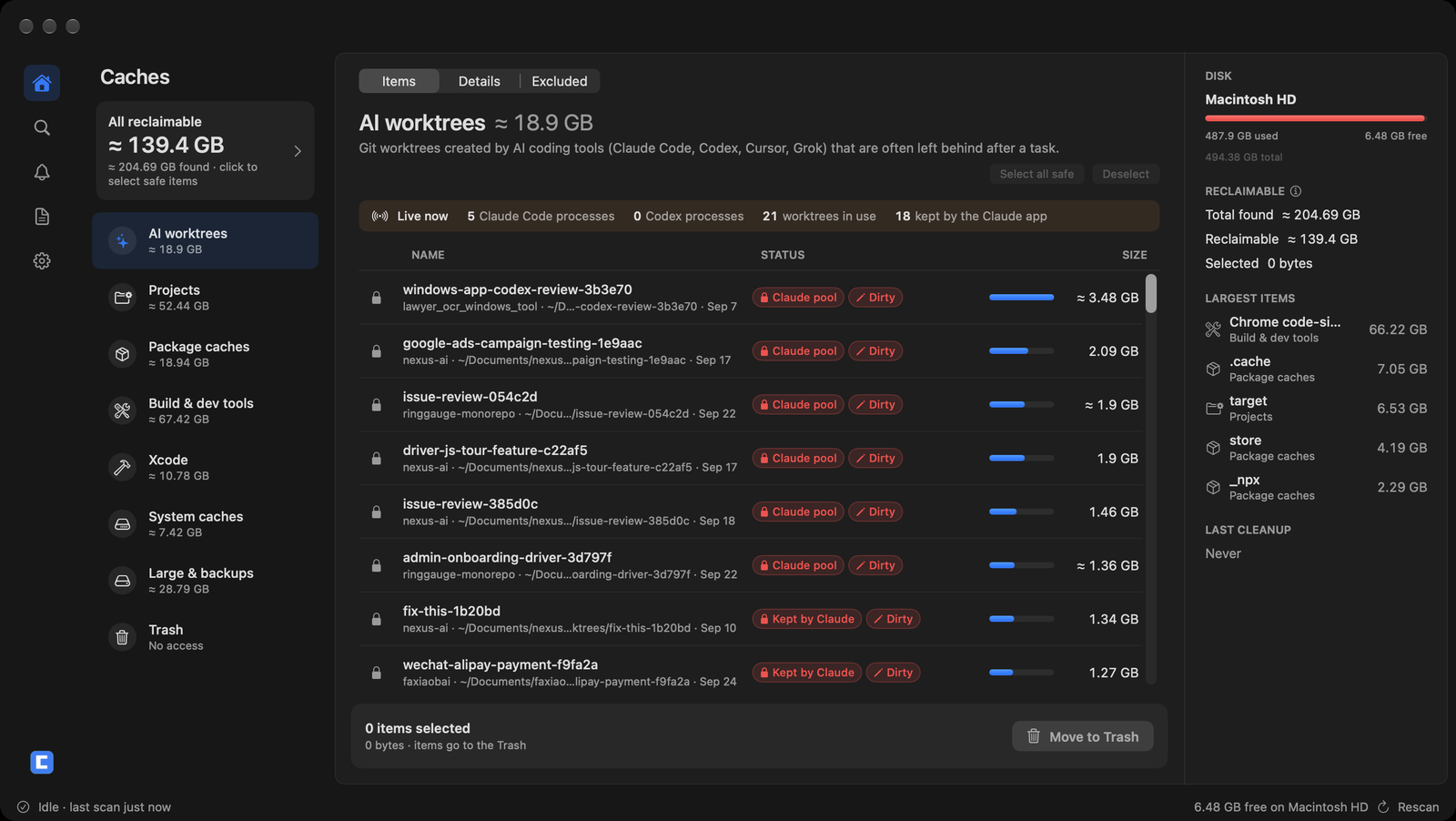Switch to the Items tab
Image resolution: width=1456 pixels, height=821 pixels.
tap(399, 81)
